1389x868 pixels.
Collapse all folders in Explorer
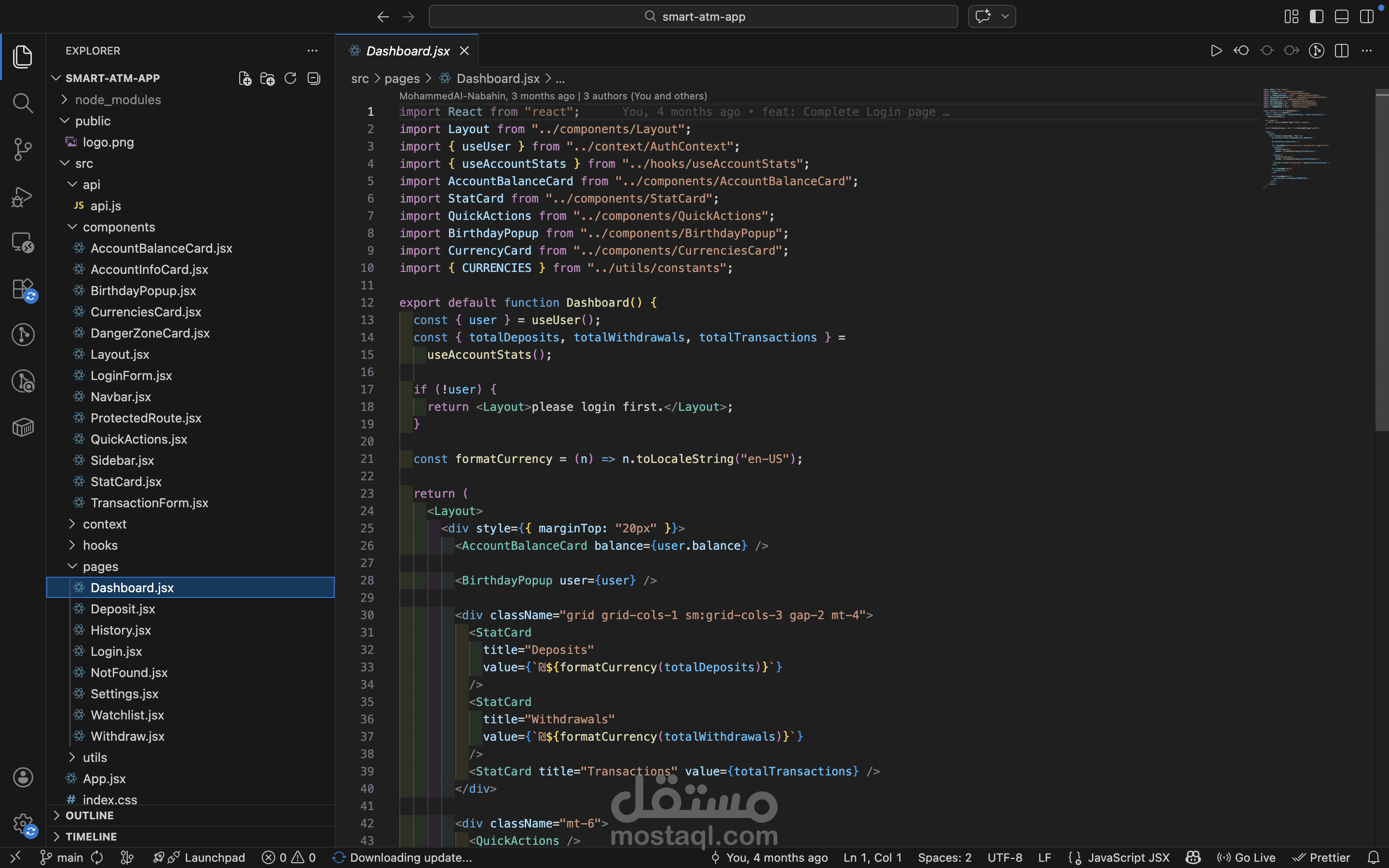point(313,78)
